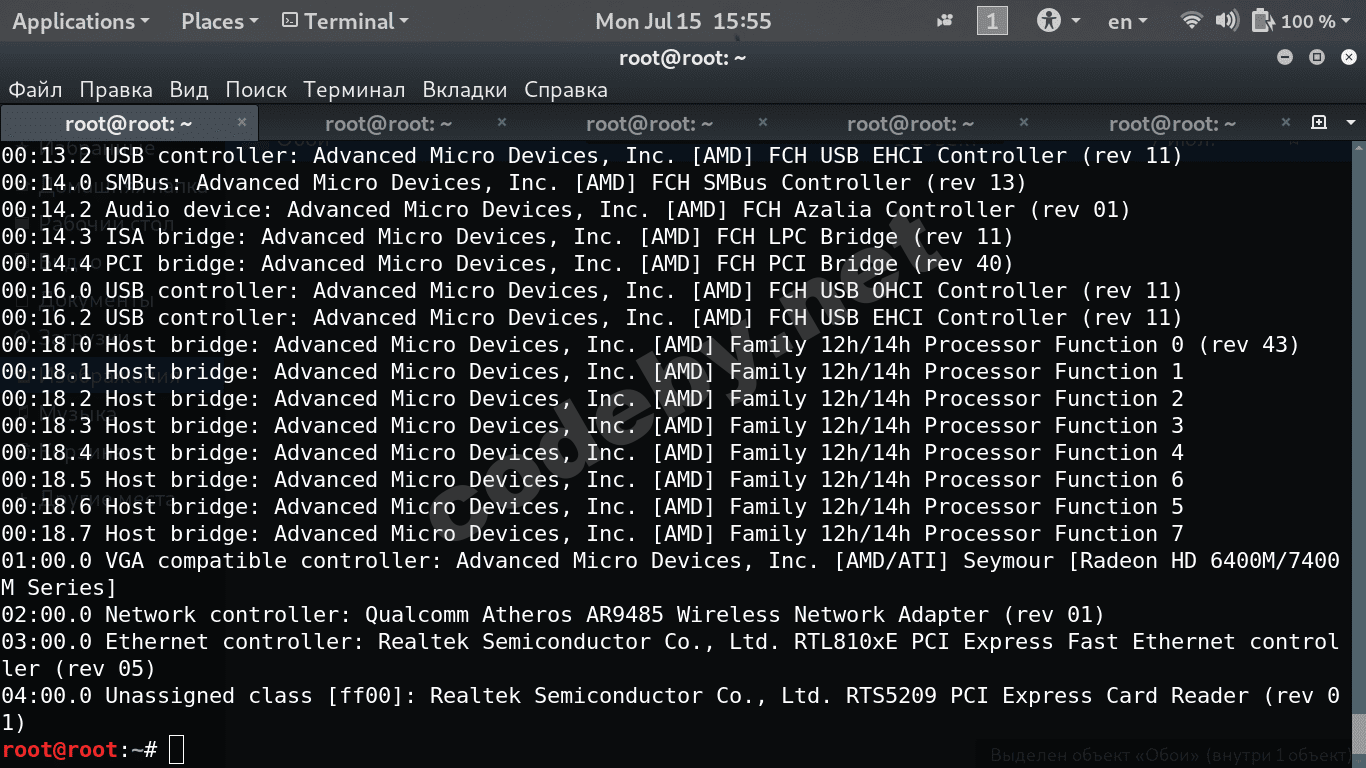Open the screen recorder camera icon

pyautogui.click(x=945, y=21)
